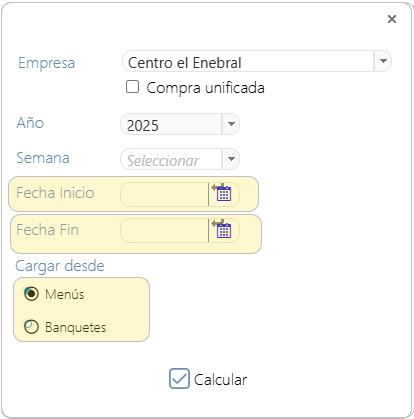Image resolution: width=414 pixels, height=419 pixels.
Task: Open the Fecha Fin calendar picker
Action: coord(222,229)
